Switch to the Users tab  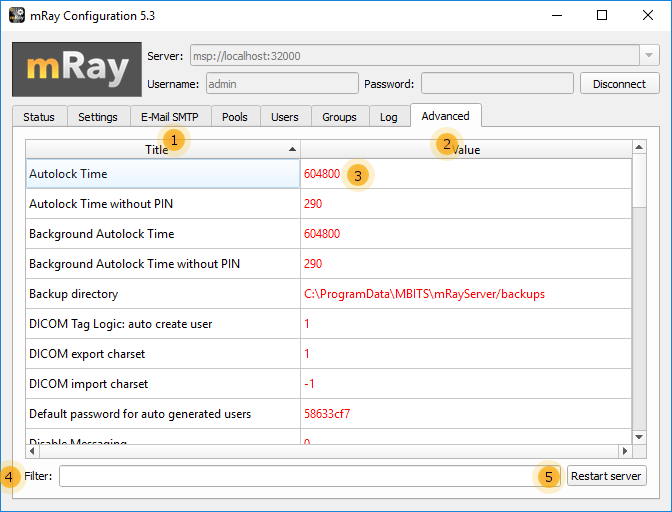click(x=285, y=117)
